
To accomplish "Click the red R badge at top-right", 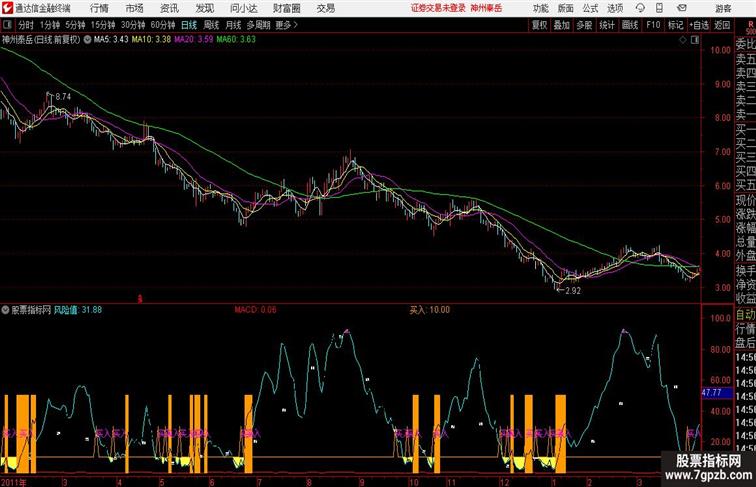I will (x=751, y=24).
